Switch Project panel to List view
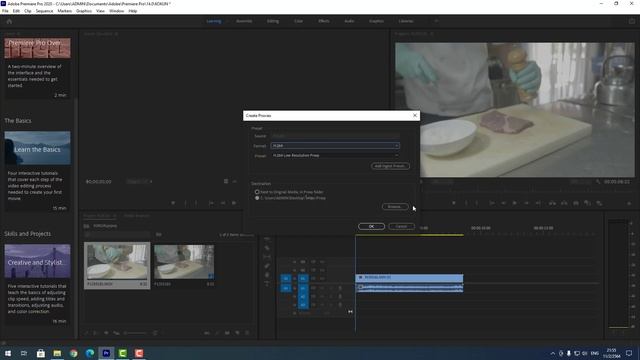The height and width of the screenshot is (360, 640). [x=96, y=333]
